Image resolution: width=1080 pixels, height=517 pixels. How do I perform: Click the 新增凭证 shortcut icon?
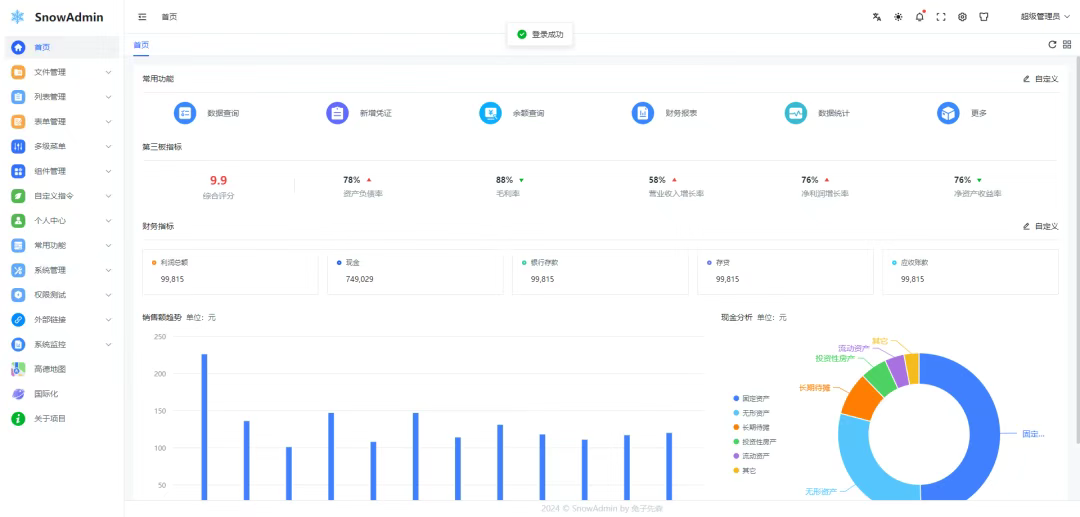pos(338,113)
